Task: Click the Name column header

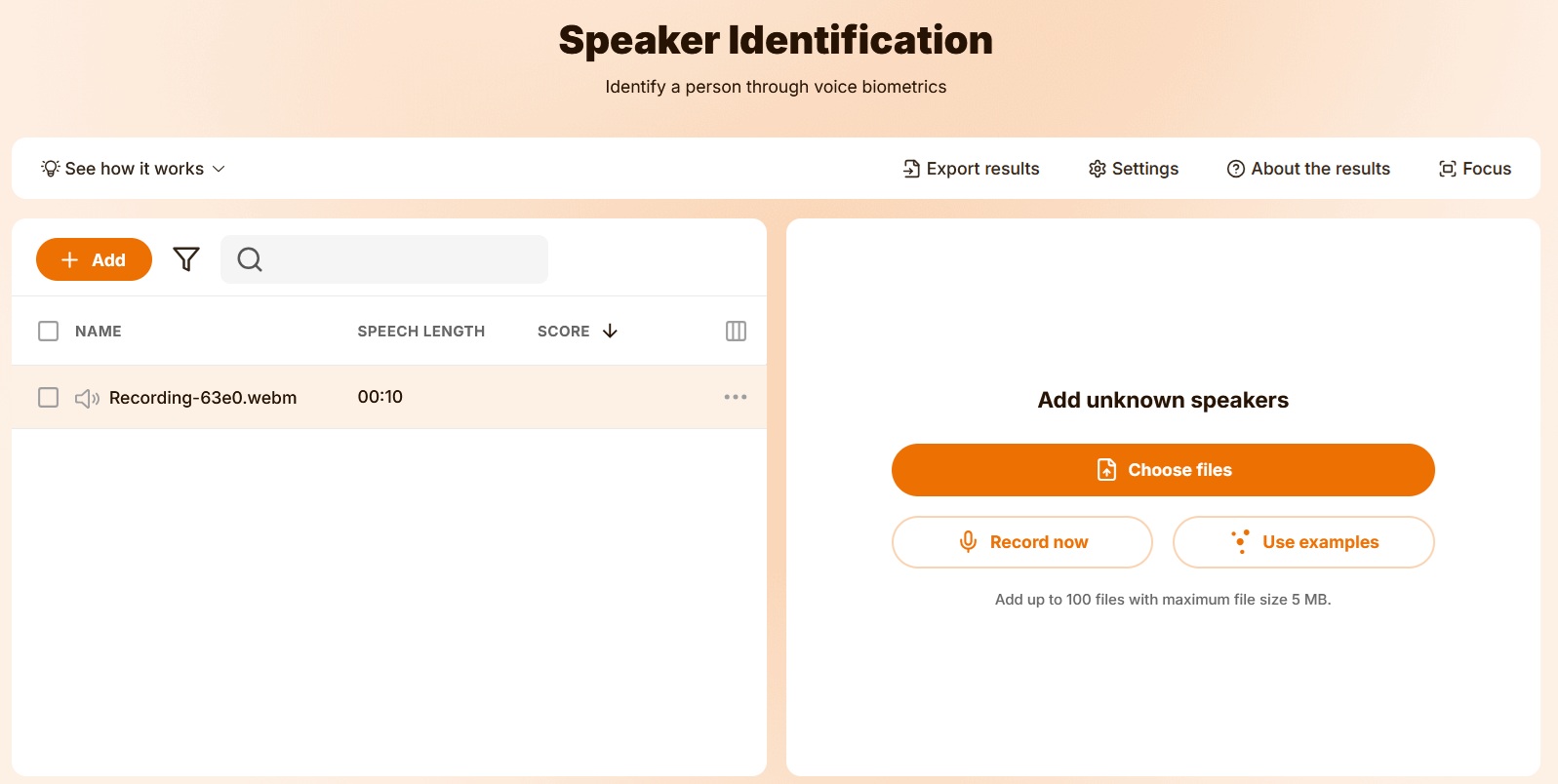Action: [x=99, y=332]
